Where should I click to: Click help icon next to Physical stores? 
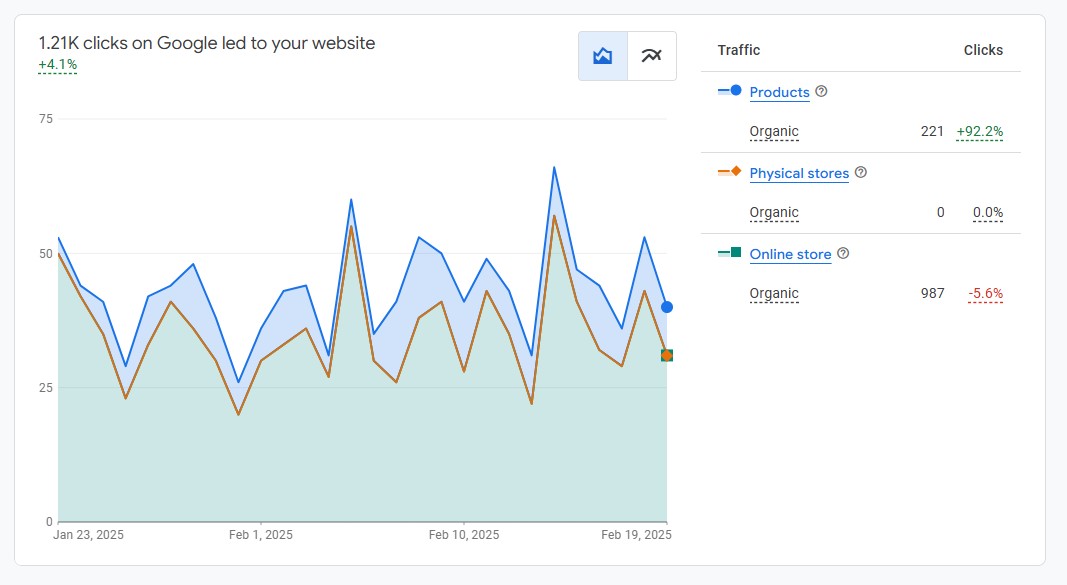[x=860, y=172]
